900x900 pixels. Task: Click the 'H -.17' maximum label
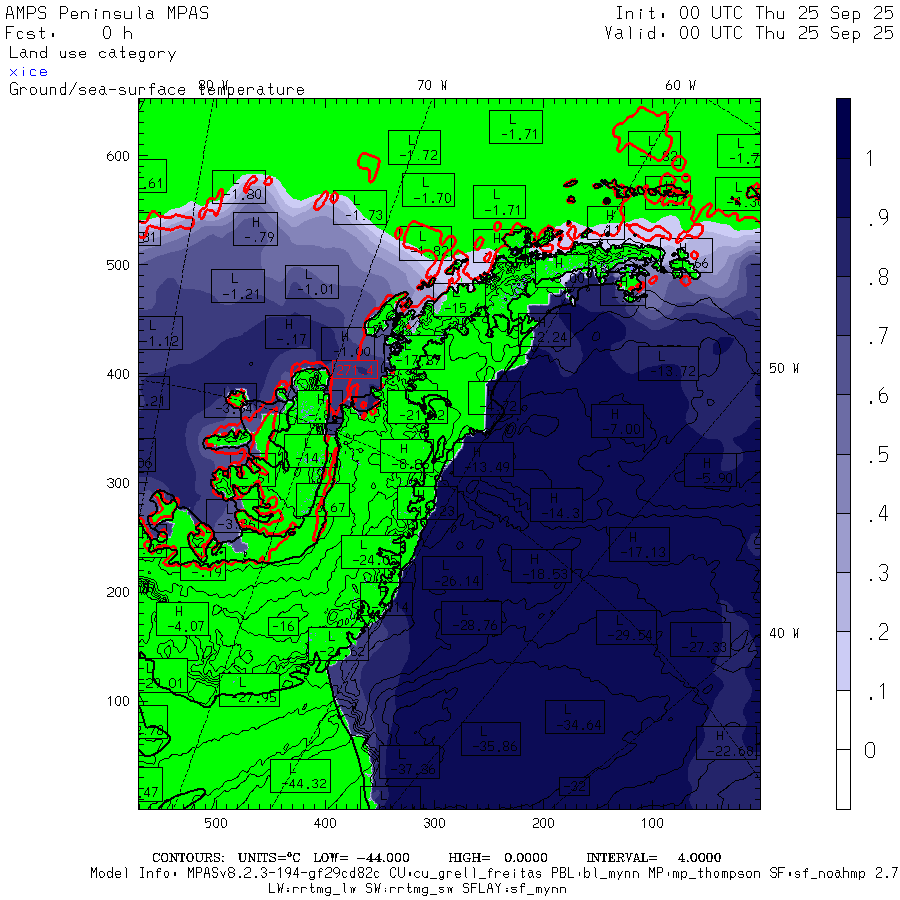[x=288, y=332]
